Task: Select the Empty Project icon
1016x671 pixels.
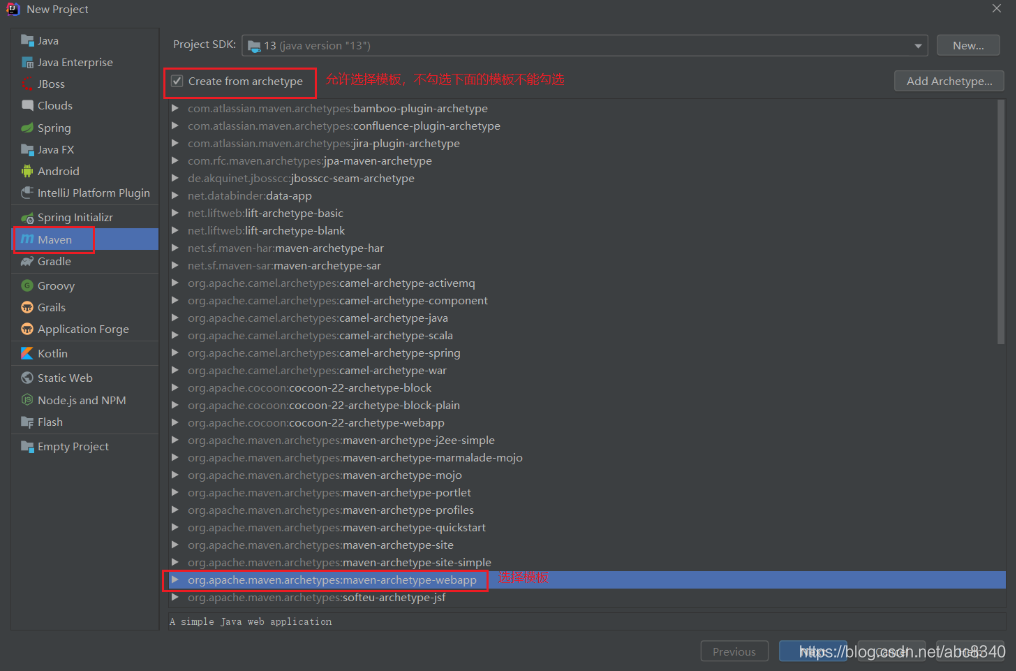Action: [x=27, y=446]
